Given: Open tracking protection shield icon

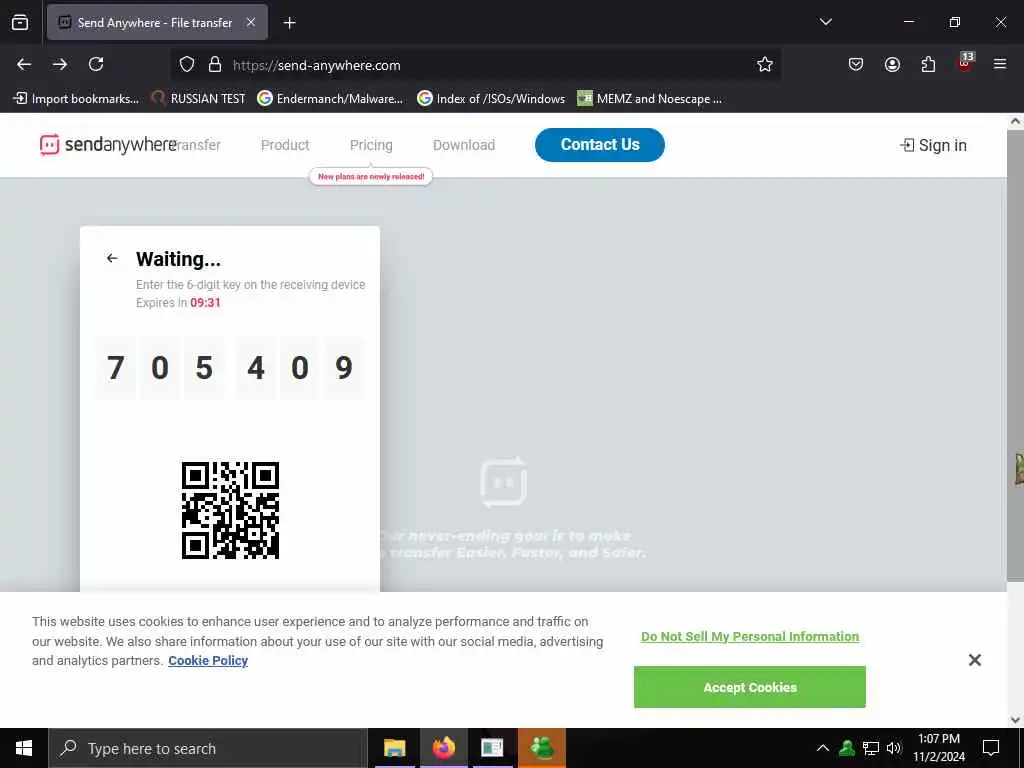Looking at the screenshot, I should click(x=187, y=64).
